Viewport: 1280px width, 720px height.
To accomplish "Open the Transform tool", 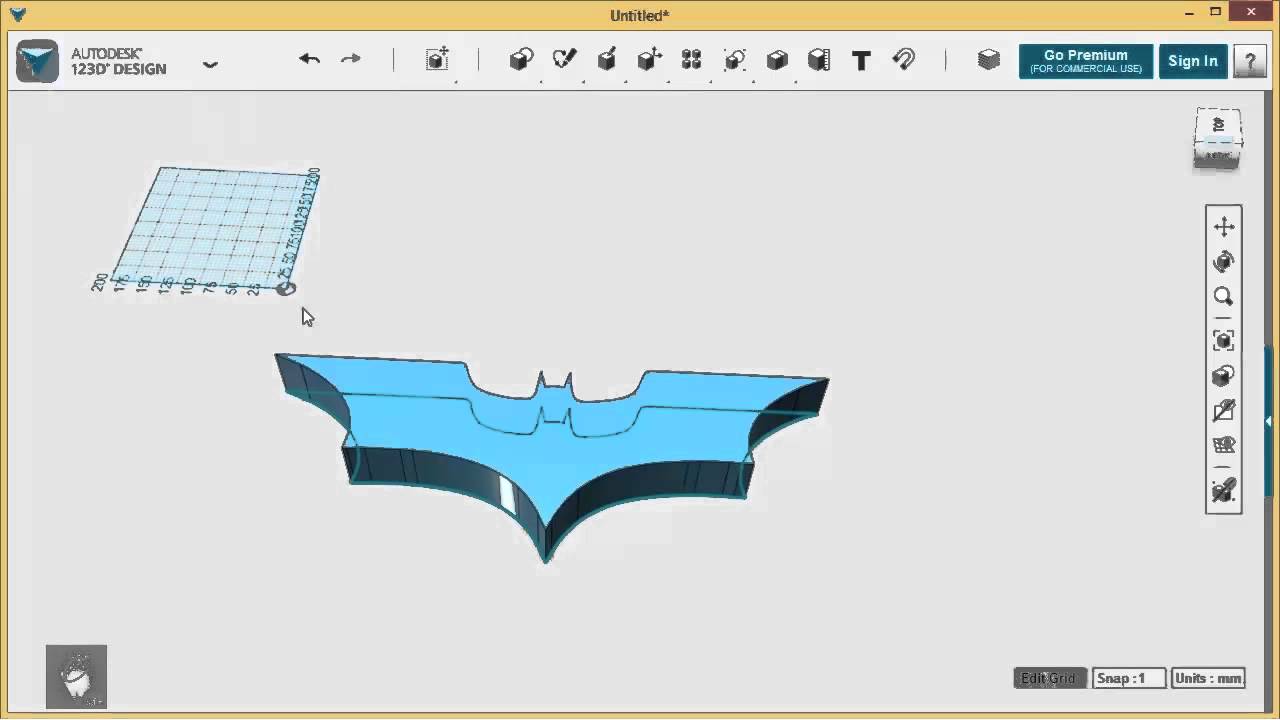I will (x=437, y=60).
